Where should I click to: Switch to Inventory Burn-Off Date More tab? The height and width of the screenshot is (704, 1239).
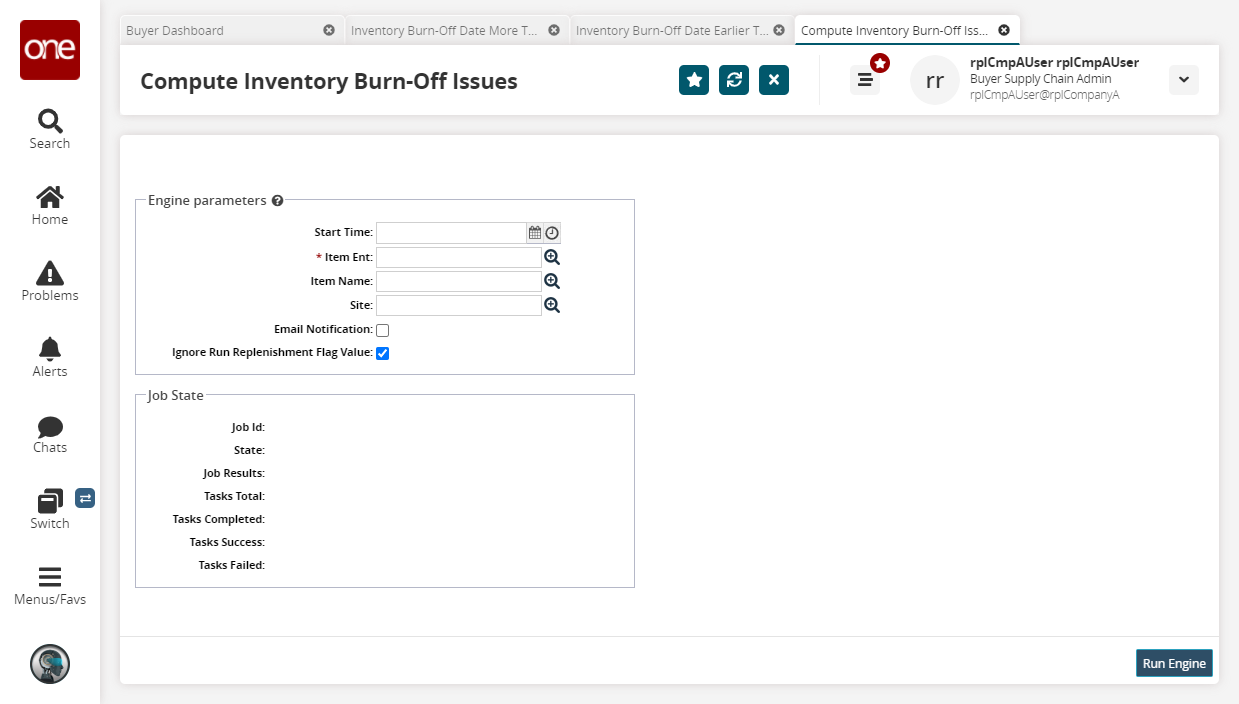[444, 30]
